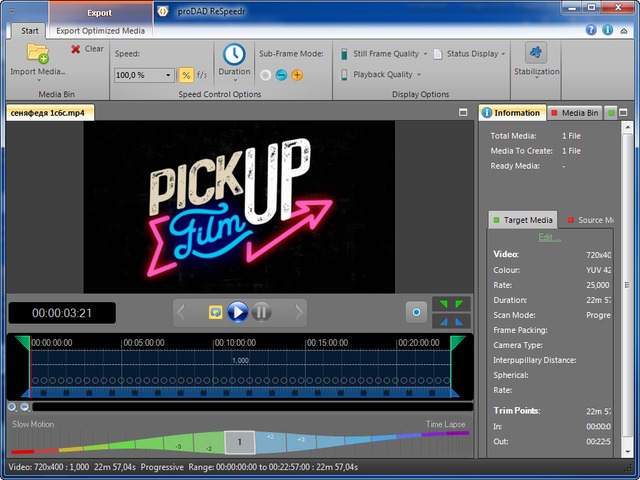Image resolution: width=640 pixels, height=480 pixels.
Task: Open the Speed percentage combo box
Action: [144, 75]
